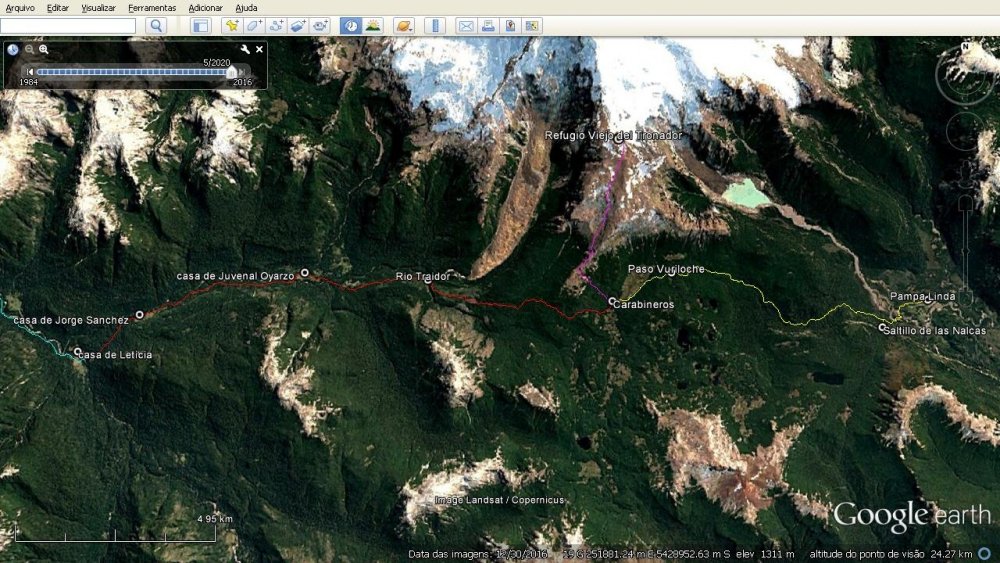Open time slider options wrench
Viewport: 1000px width, 563px height.
tap(244, 49)
